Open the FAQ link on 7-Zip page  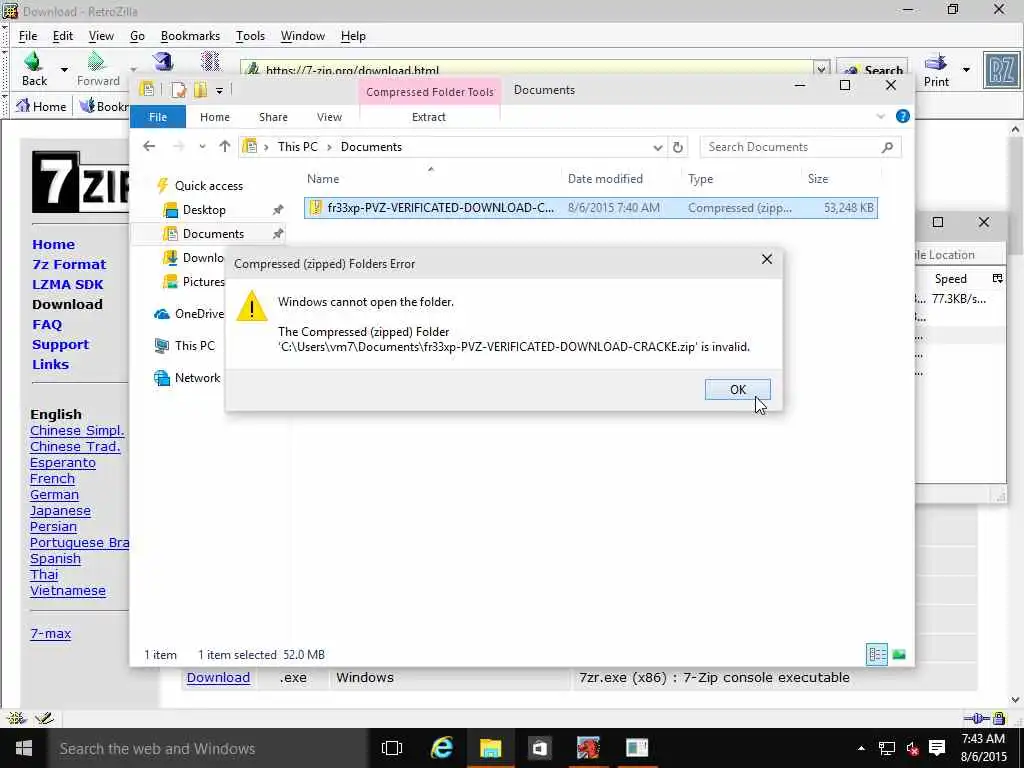[x=47, y=325]
